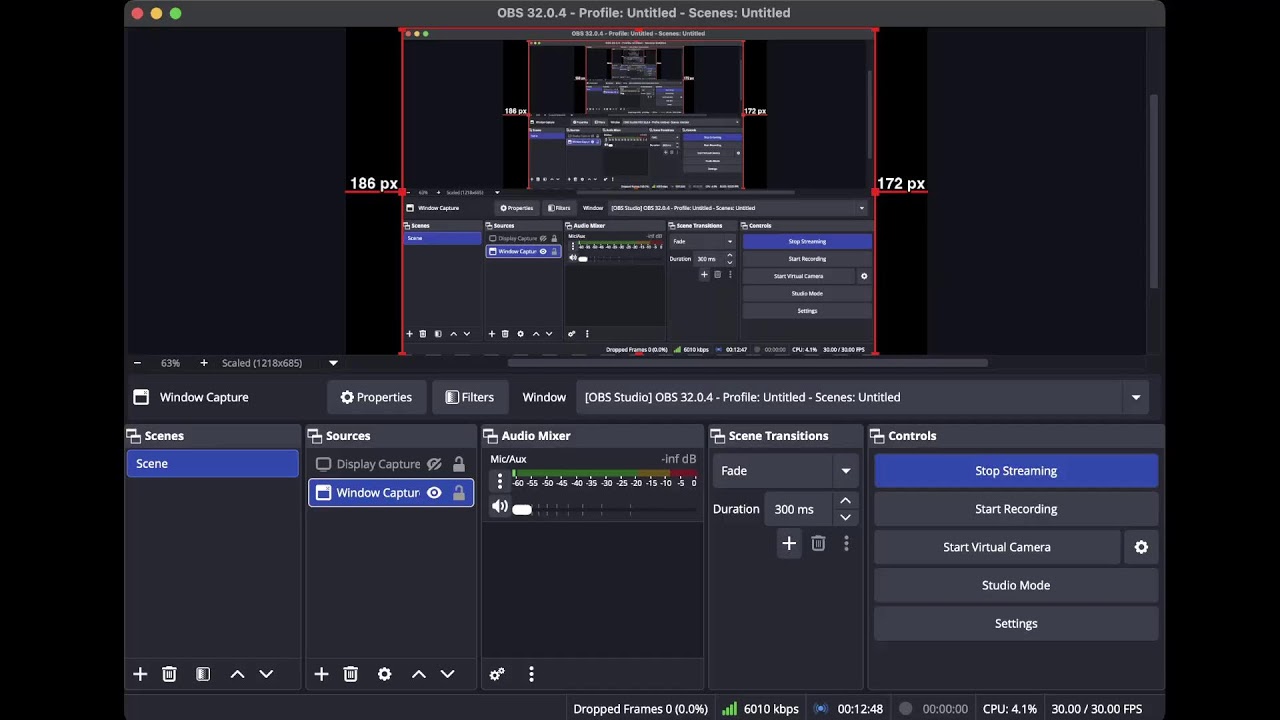Click preview vertical scrollbar

pos(1153,192)
